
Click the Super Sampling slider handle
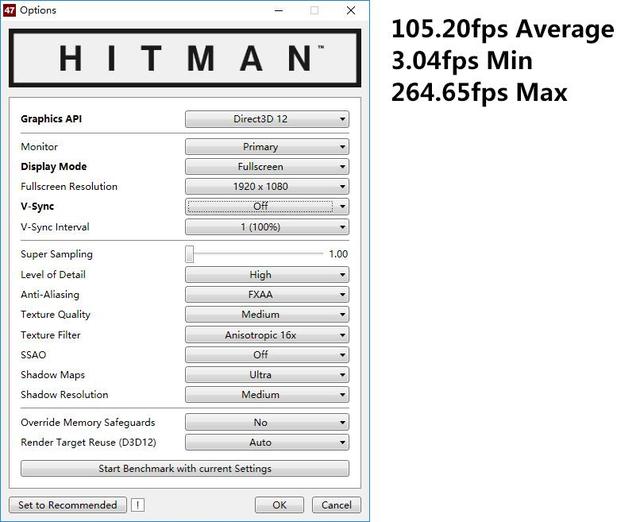coord(189,254)
